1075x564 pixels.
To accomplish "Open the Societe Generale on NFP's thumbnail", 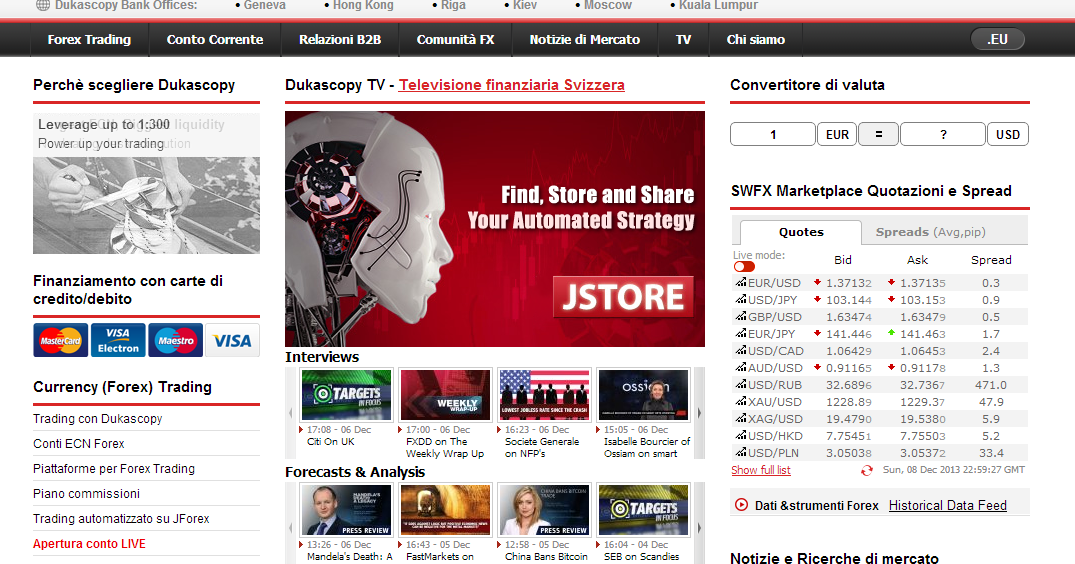I will click(x=544, y=395).
